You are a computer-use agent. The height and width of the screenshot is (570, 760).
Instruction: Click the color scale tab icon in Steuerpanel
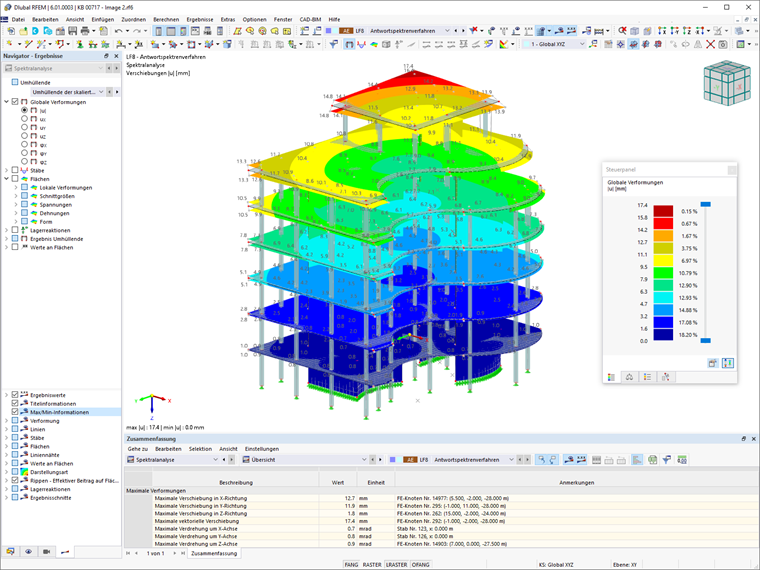coord(611,377)
